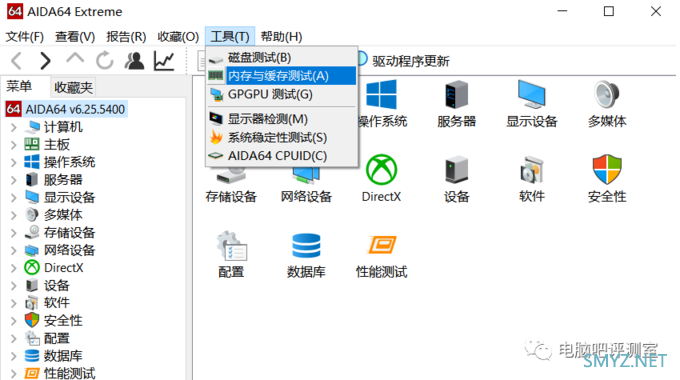
Task: Open the 收藏(O) menu
Action: [x=178, y=37]
